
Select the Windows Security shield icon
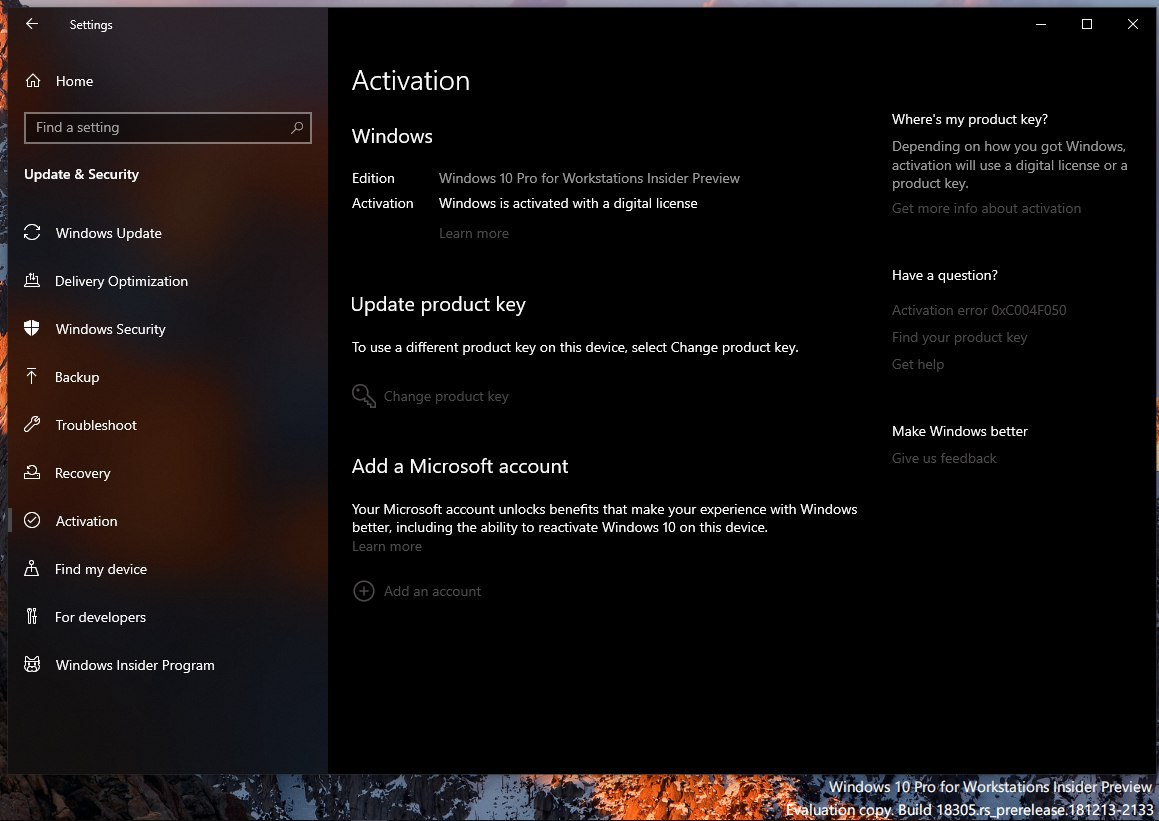click(x=32, y=328)
